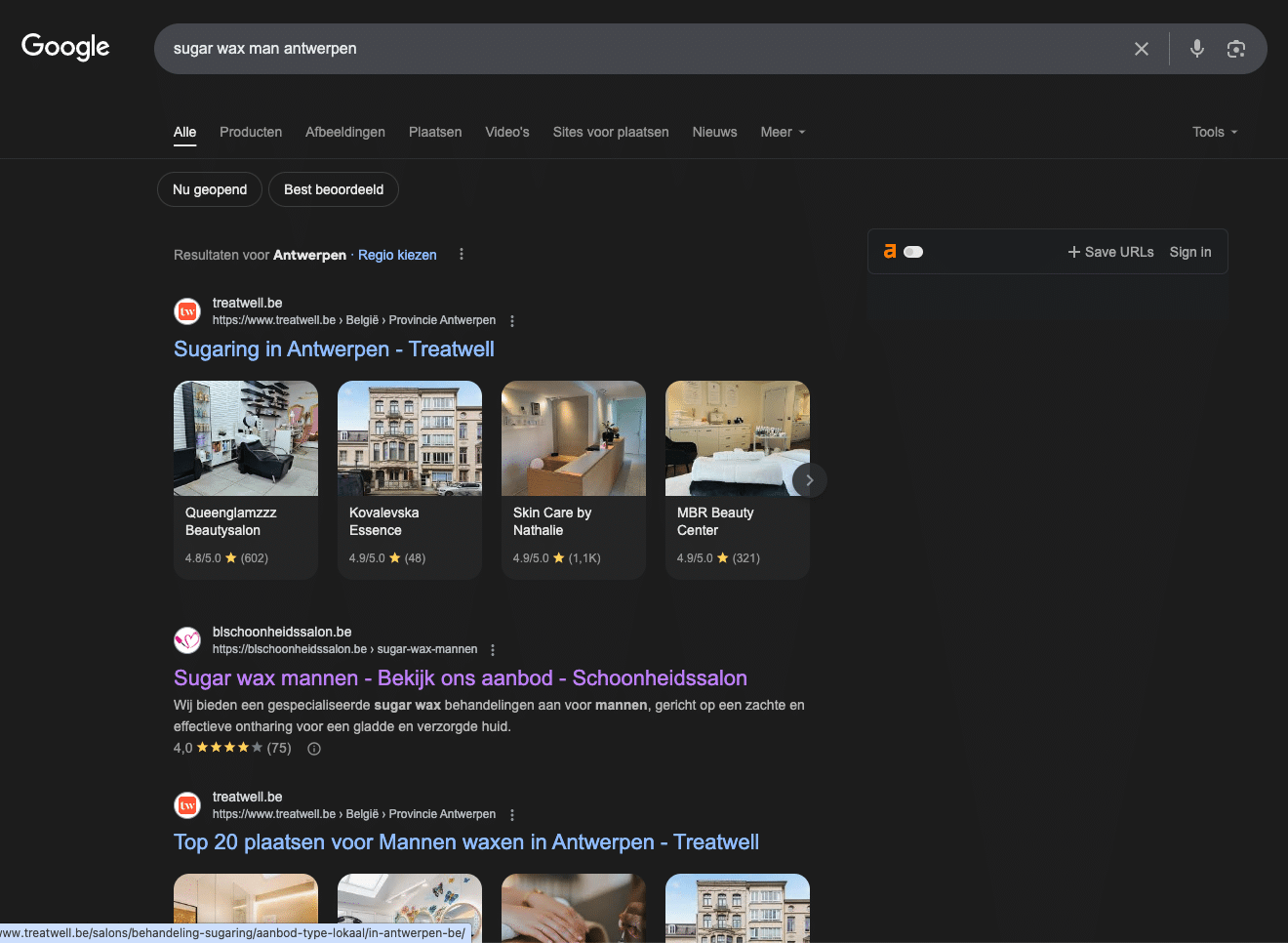Open Sugar wax mannen Schoonheidssalon link
This screenshot has width=1288, height=943.
(x=461, y=678)
